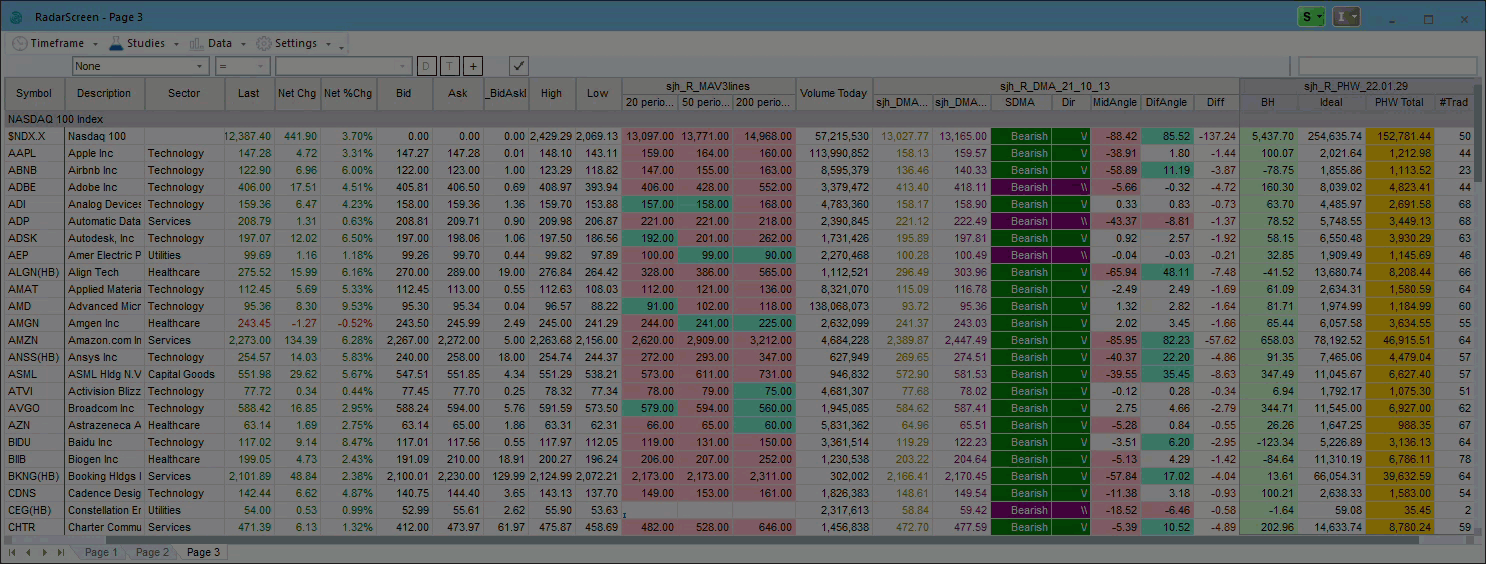Expand the Timeframe dropdown arrow
The image size is (1486, 564).
[x=95, y=44]
